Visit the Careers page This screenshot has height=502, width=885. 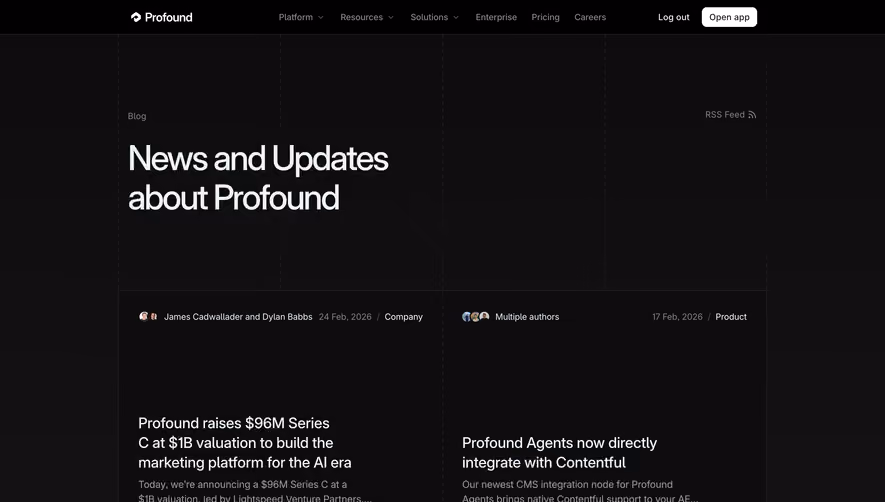pos(590,17)
